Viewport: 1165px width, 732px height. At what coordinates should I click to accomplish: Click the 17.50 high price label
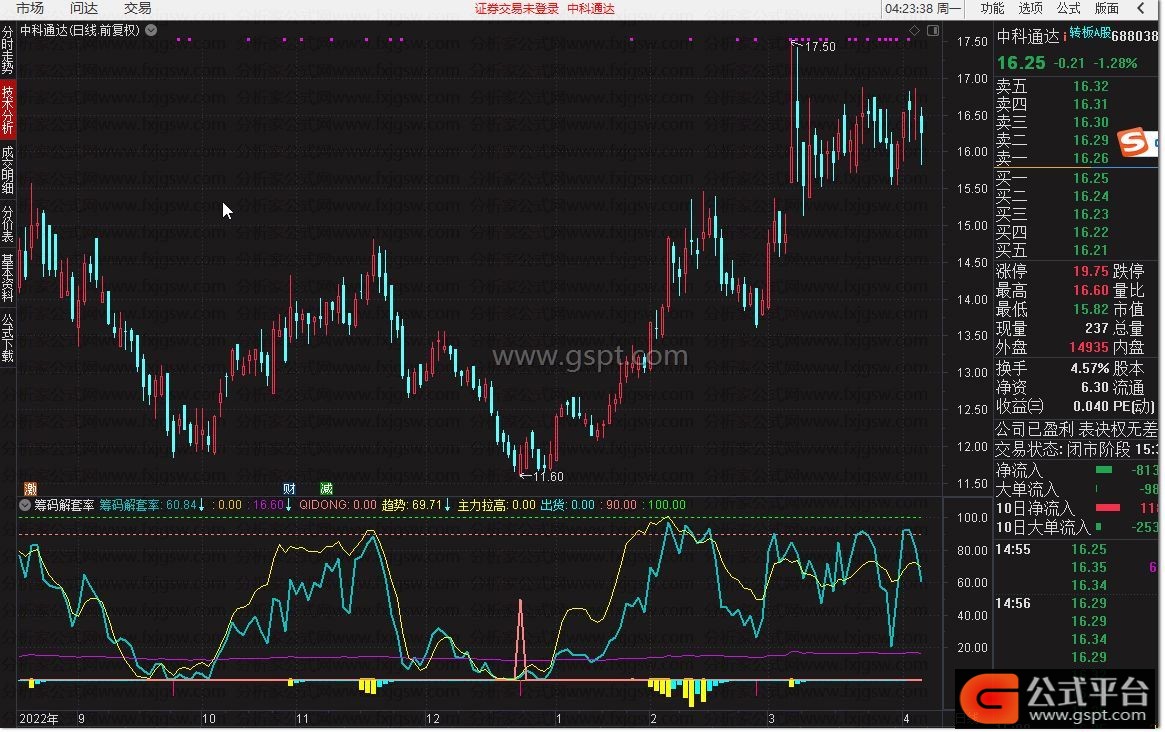[x=820, y=47]
